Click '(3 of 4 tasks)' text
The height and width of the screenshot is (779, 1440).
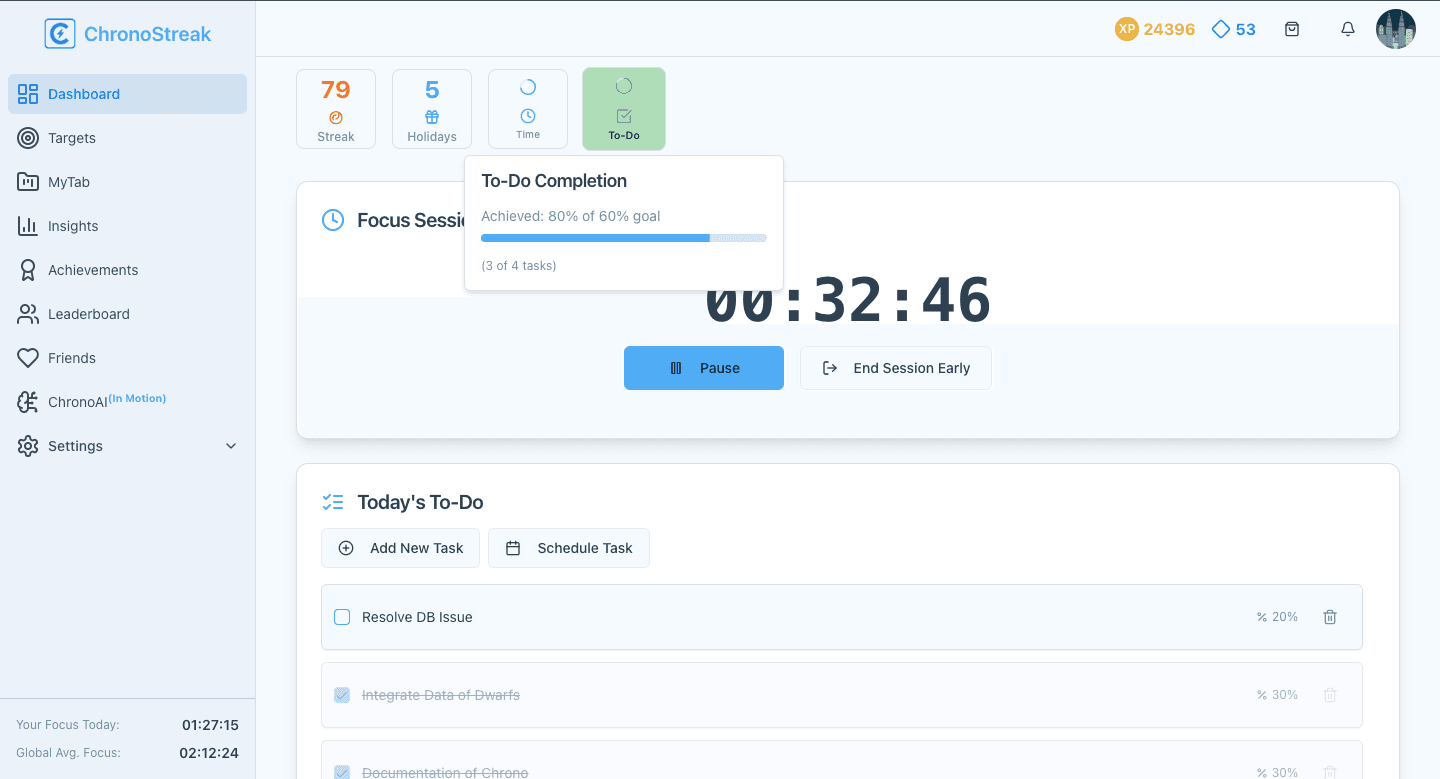(519, 266)
